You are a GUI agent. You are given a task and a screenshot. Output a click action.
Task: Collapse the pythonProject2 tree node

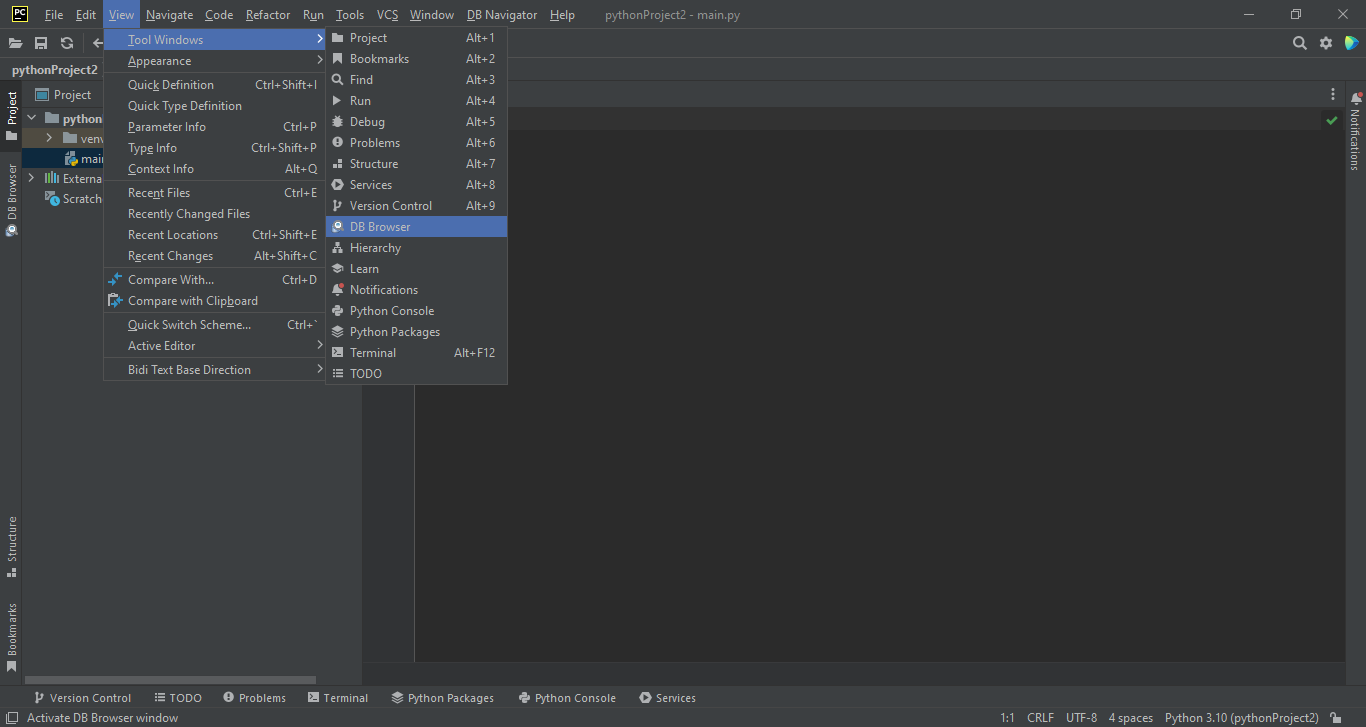31,117
